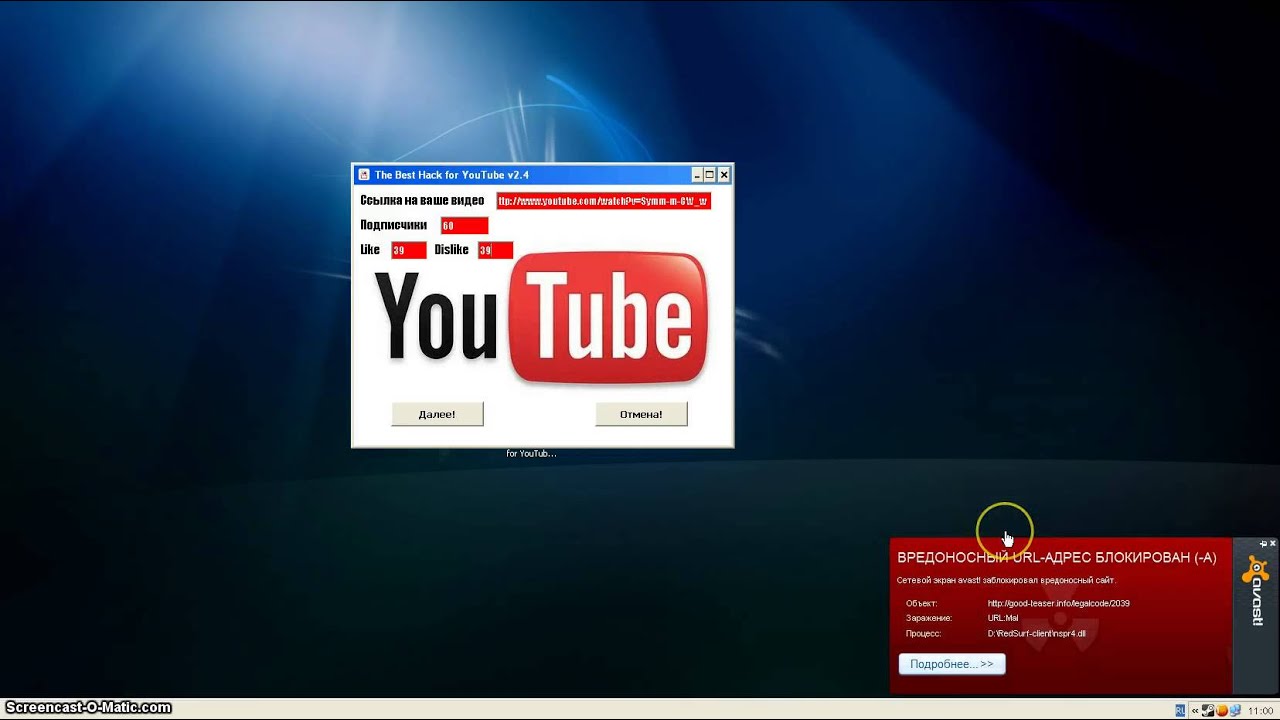Minimize The Best Hack for YouTube window
This screenshot has height=720, width=1280.
tap(697, 175)
